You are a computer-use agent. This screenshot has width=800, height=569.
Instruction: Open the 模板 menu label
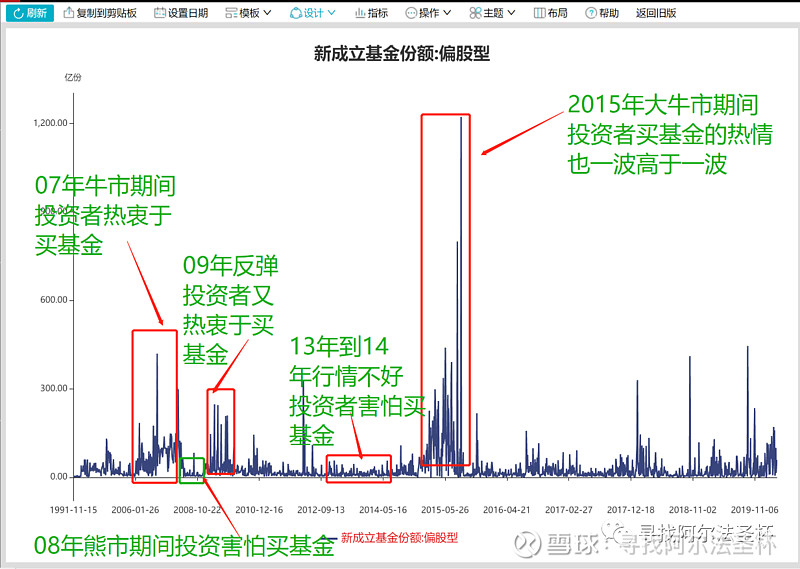pyautogui.click(x=249, y=13)
